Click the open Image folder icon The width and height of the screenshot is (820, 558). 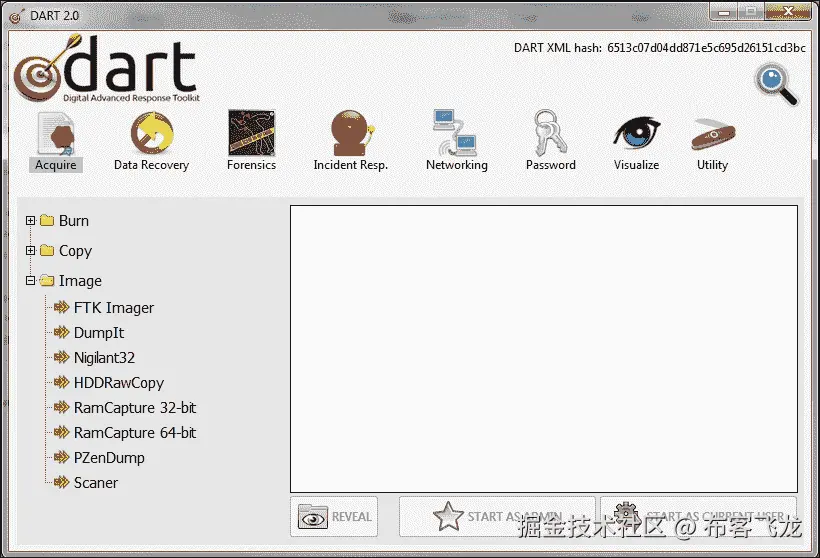47,281
